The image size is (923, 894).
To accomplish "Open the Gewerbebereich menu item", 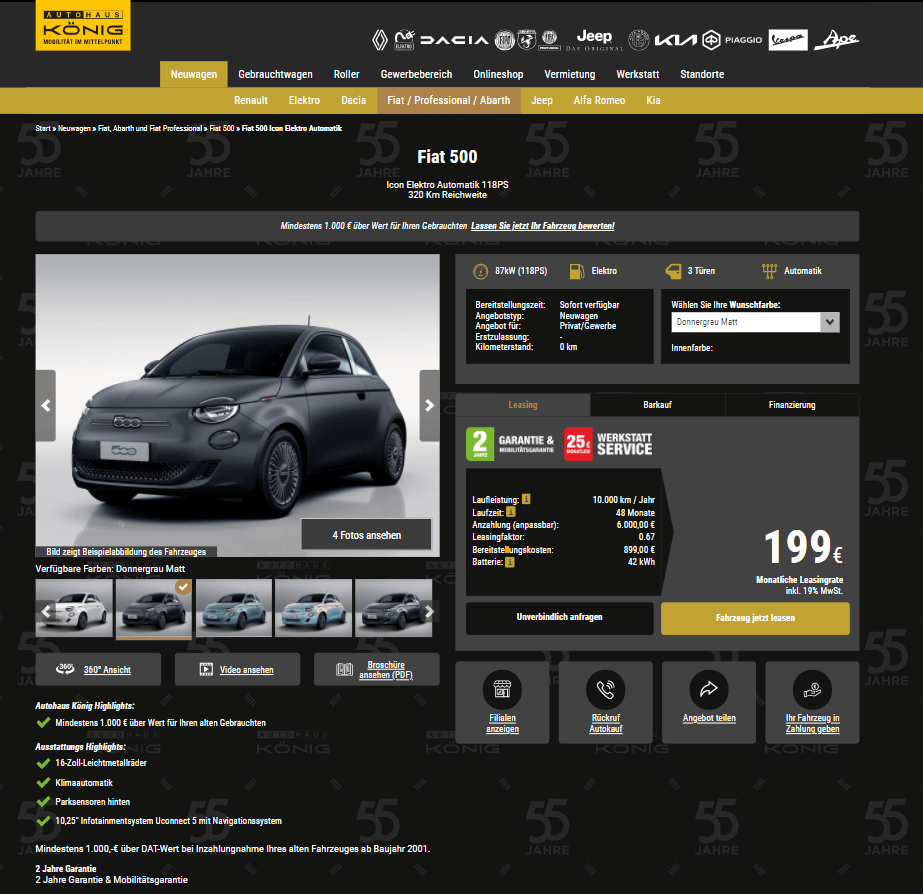I will tap(416, 74).
